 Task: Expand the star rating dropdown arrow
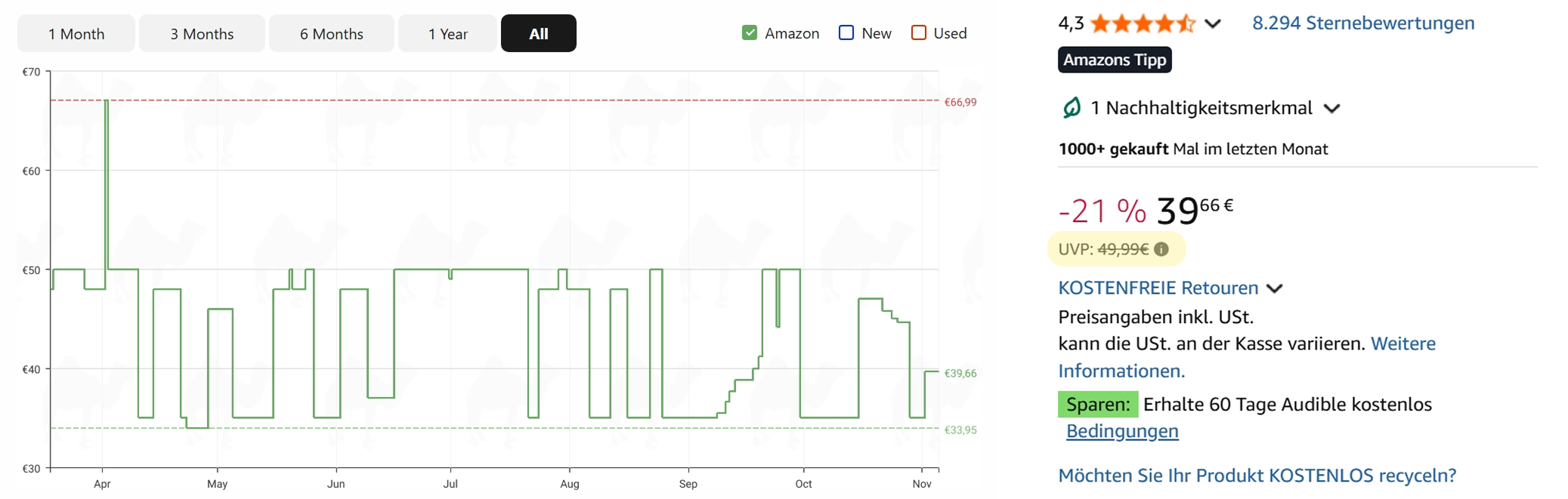(1213, 24)
